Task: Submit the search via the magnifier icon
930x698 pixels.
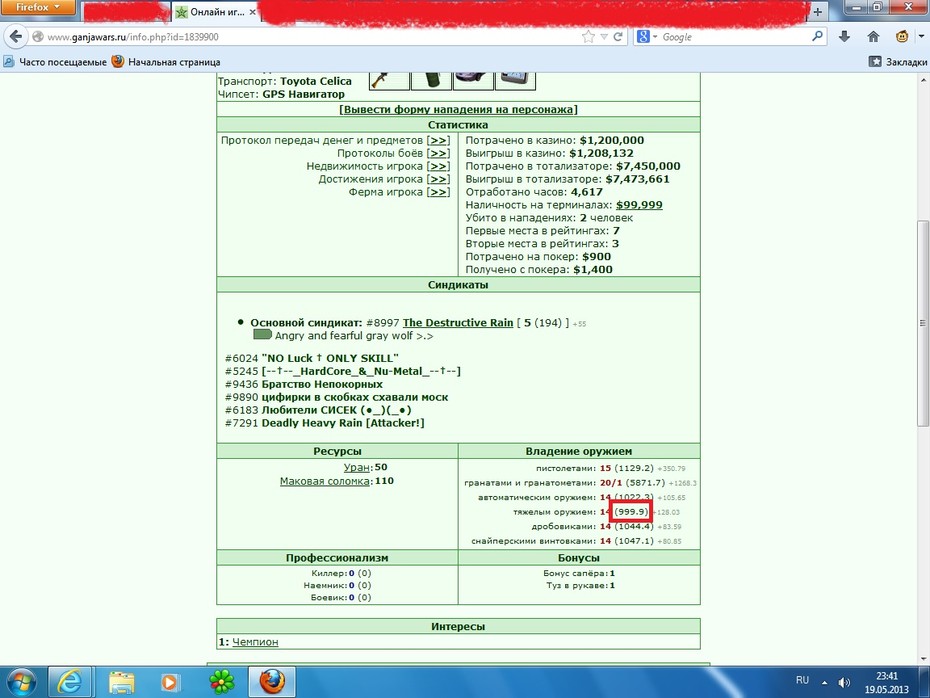Action: click(x=817, y=36)
